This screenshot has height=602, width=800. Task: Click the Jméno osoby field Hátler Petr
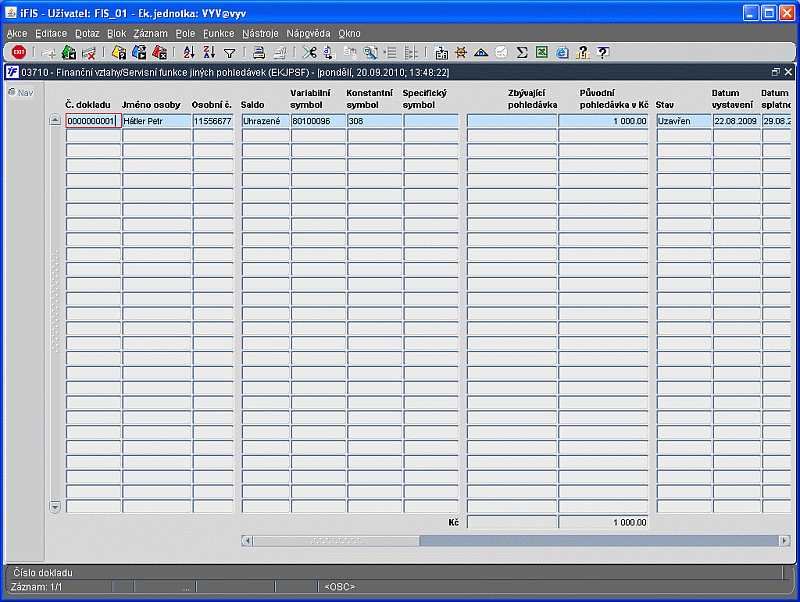157,121
